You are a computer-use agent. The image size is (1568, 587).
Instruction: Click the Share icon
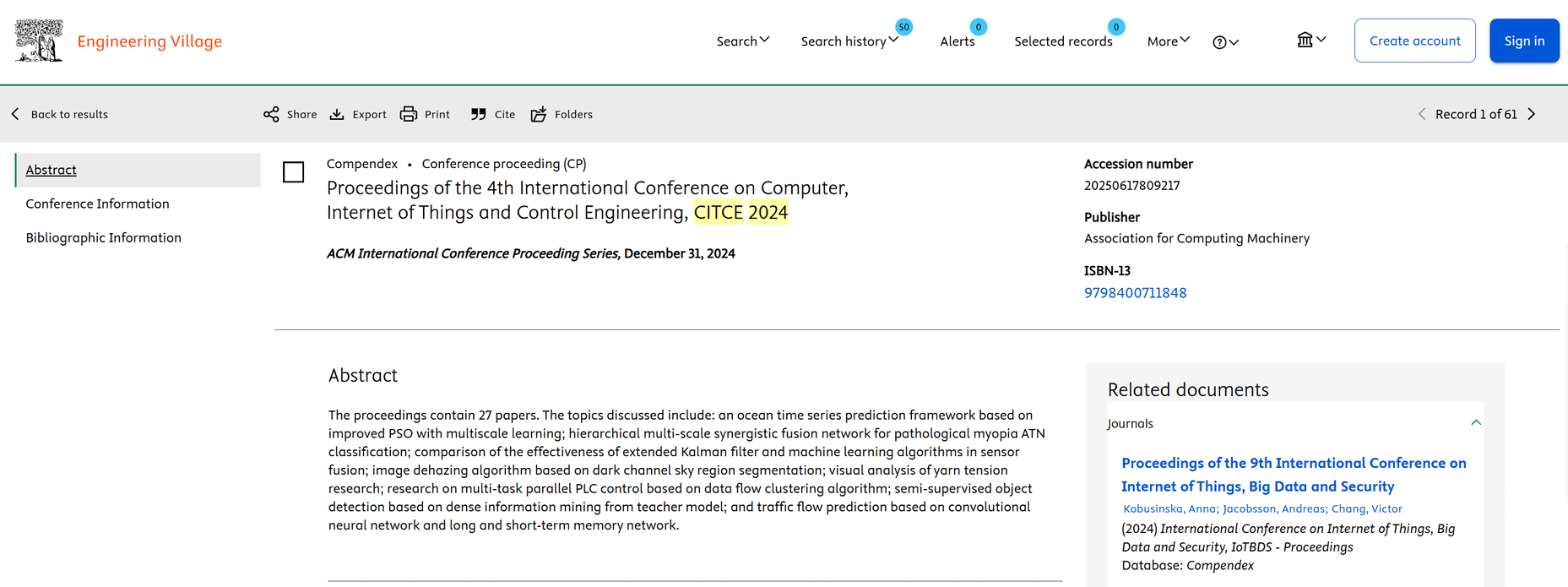click(271, 114)
